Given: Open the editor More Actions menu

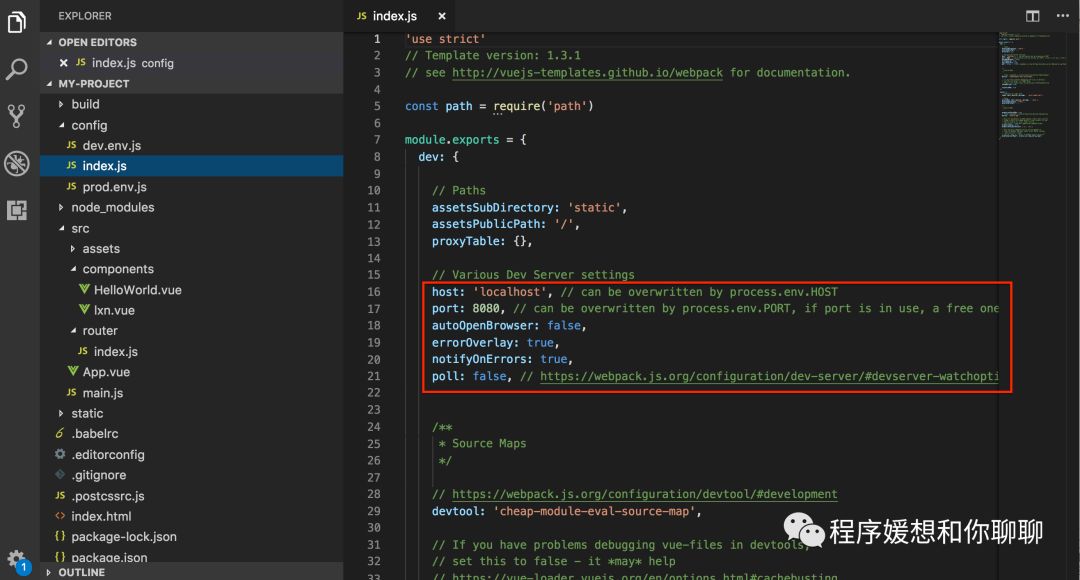Looking at the screenshot, I should coord(1063,16).
